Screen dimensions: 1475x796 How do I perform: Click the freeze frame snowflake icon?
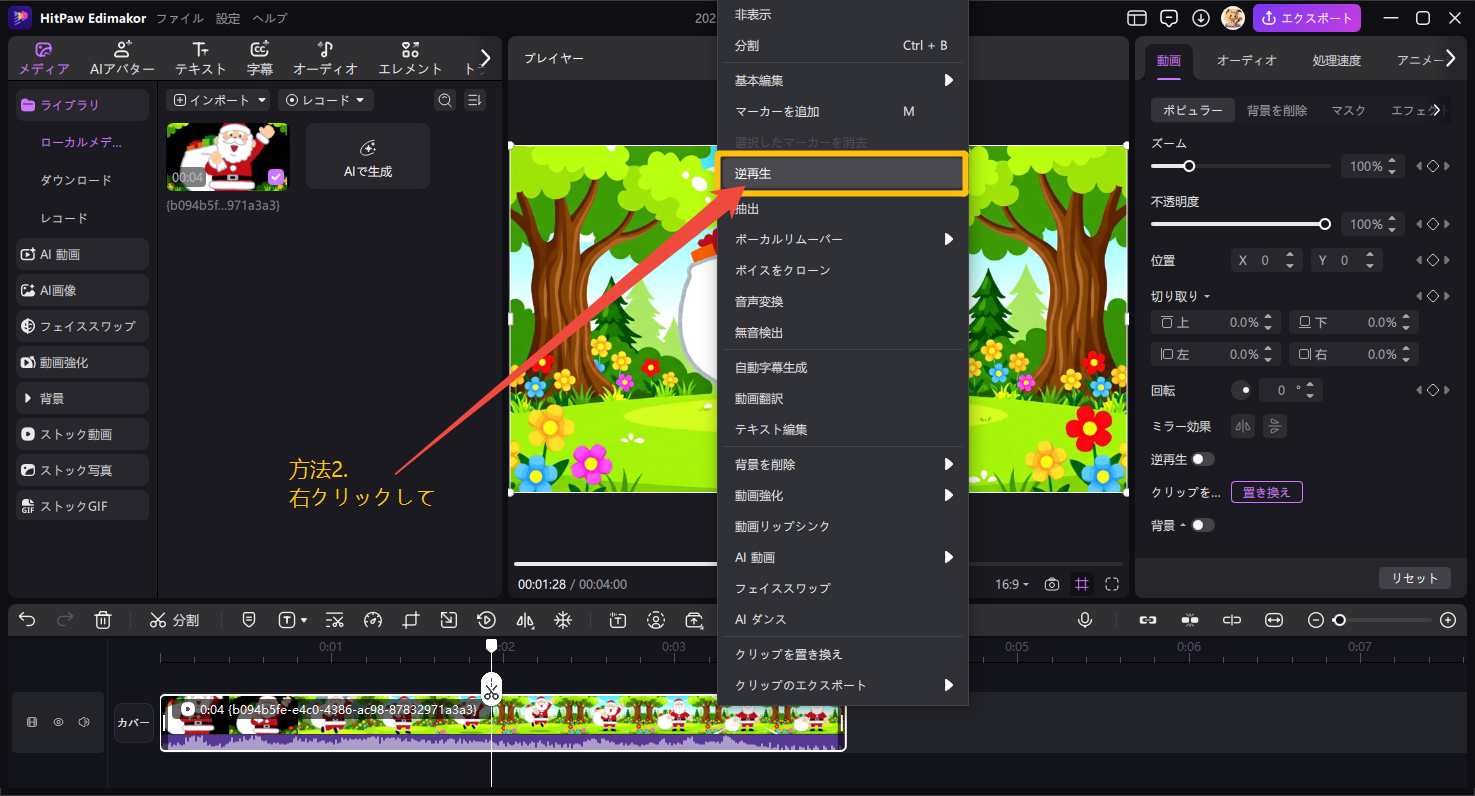pyautogui.click(x=563, y=620)
